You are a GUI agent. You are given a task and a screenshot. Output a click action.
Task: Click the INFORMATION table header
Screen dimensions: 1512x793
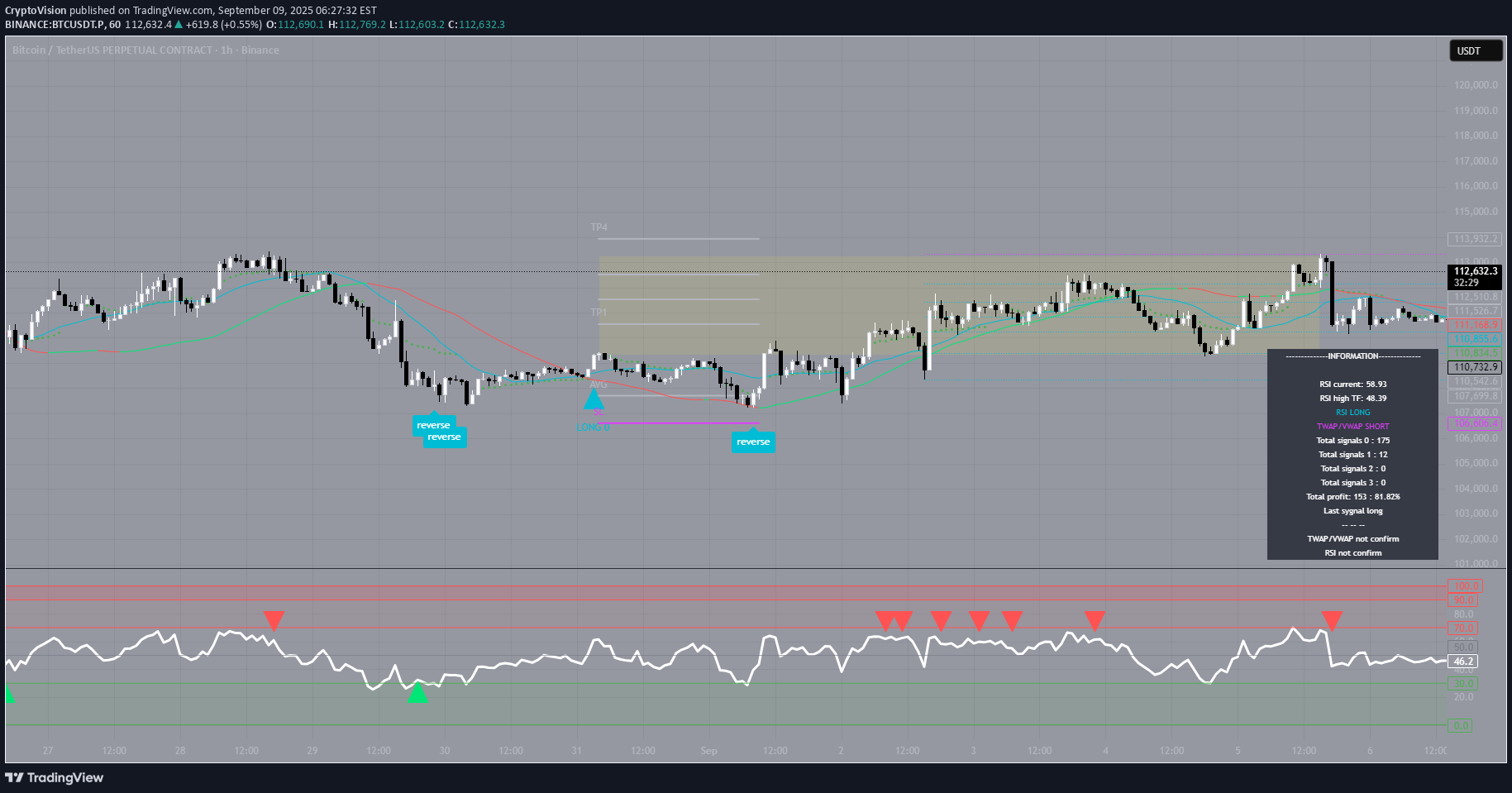pyautogui.click(x=1353, y=356)
